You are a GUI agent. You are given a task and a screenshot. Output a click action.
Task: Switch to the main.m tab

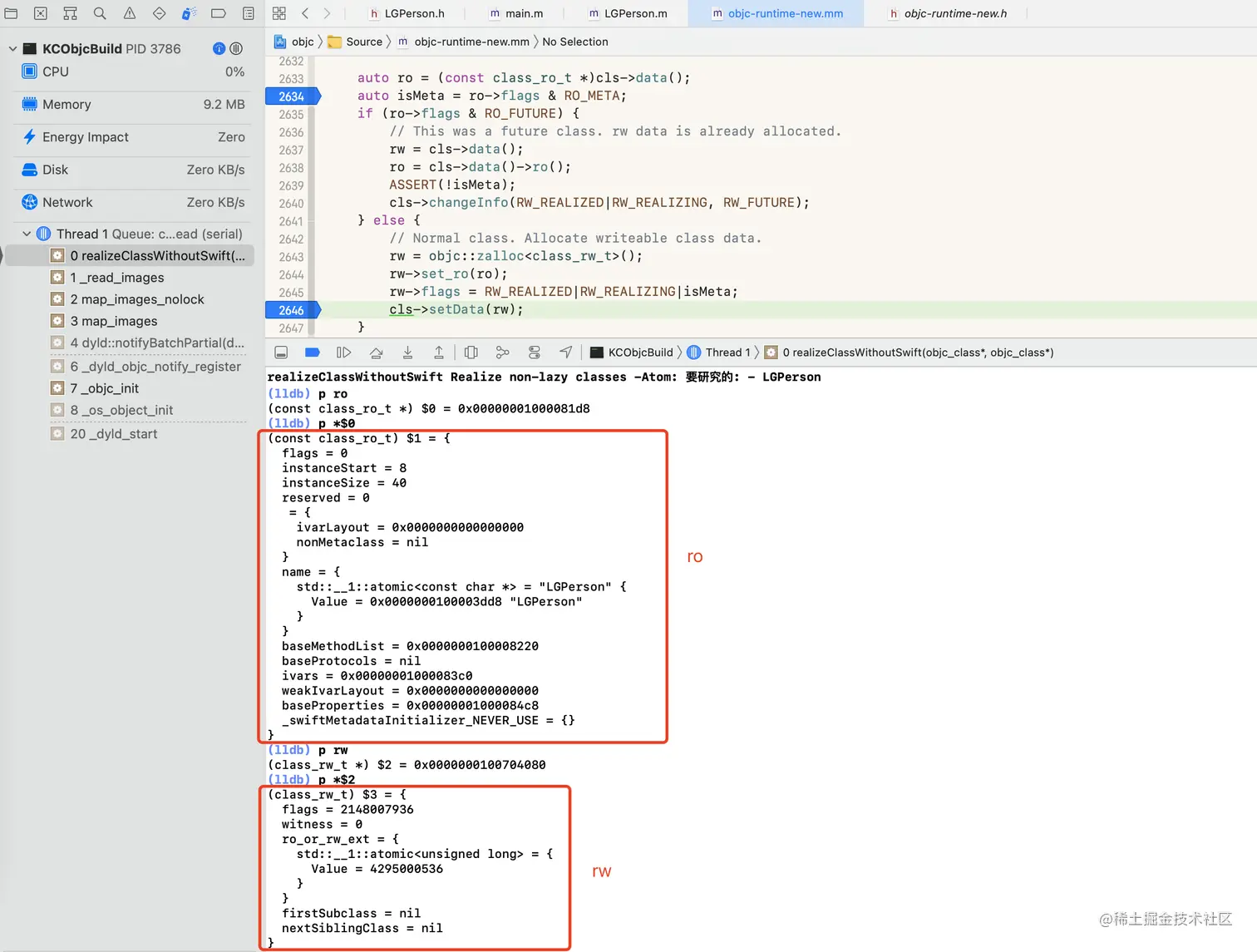click(x=516, y=13)
